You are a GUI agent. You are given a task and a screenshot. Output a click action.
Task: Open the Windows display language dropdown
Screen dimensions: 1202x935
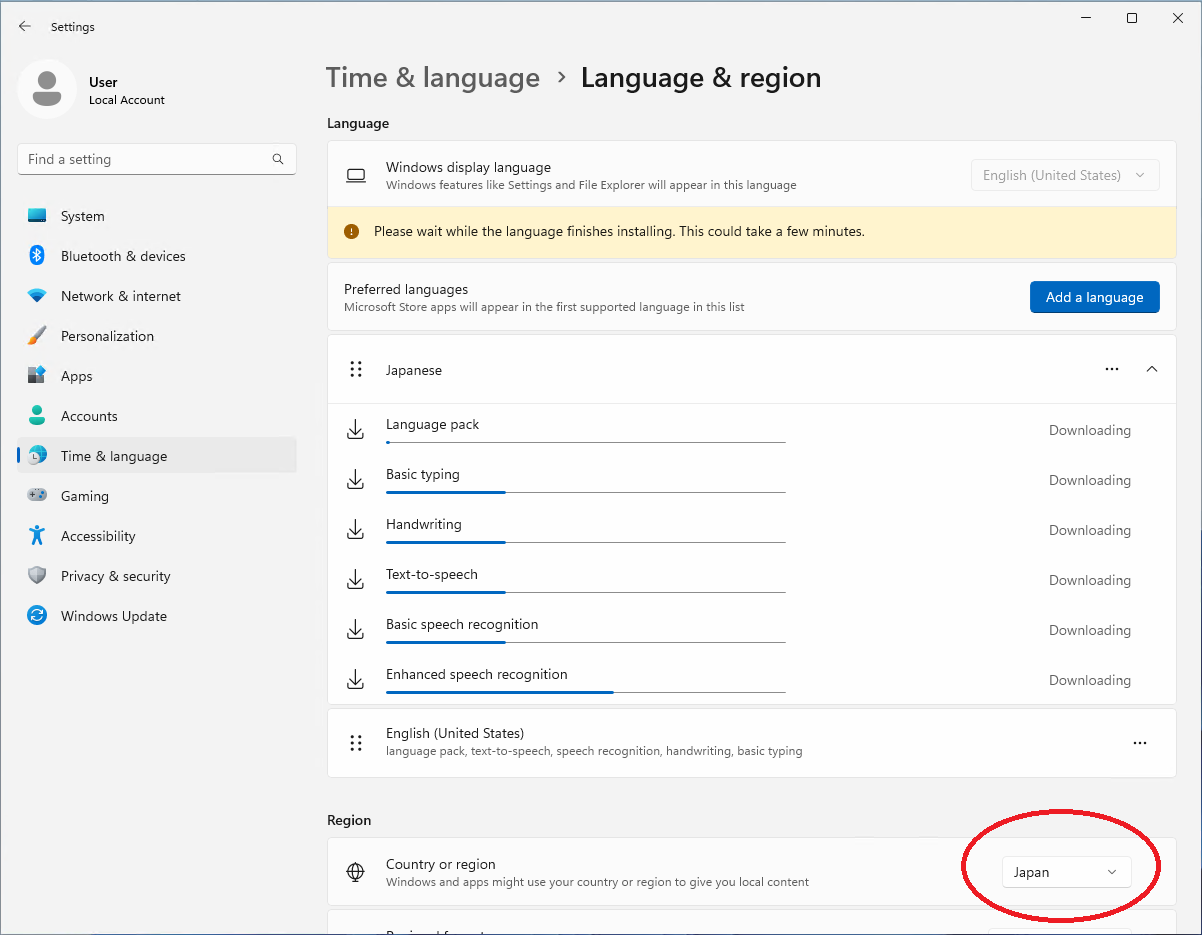coord(1065,175)
